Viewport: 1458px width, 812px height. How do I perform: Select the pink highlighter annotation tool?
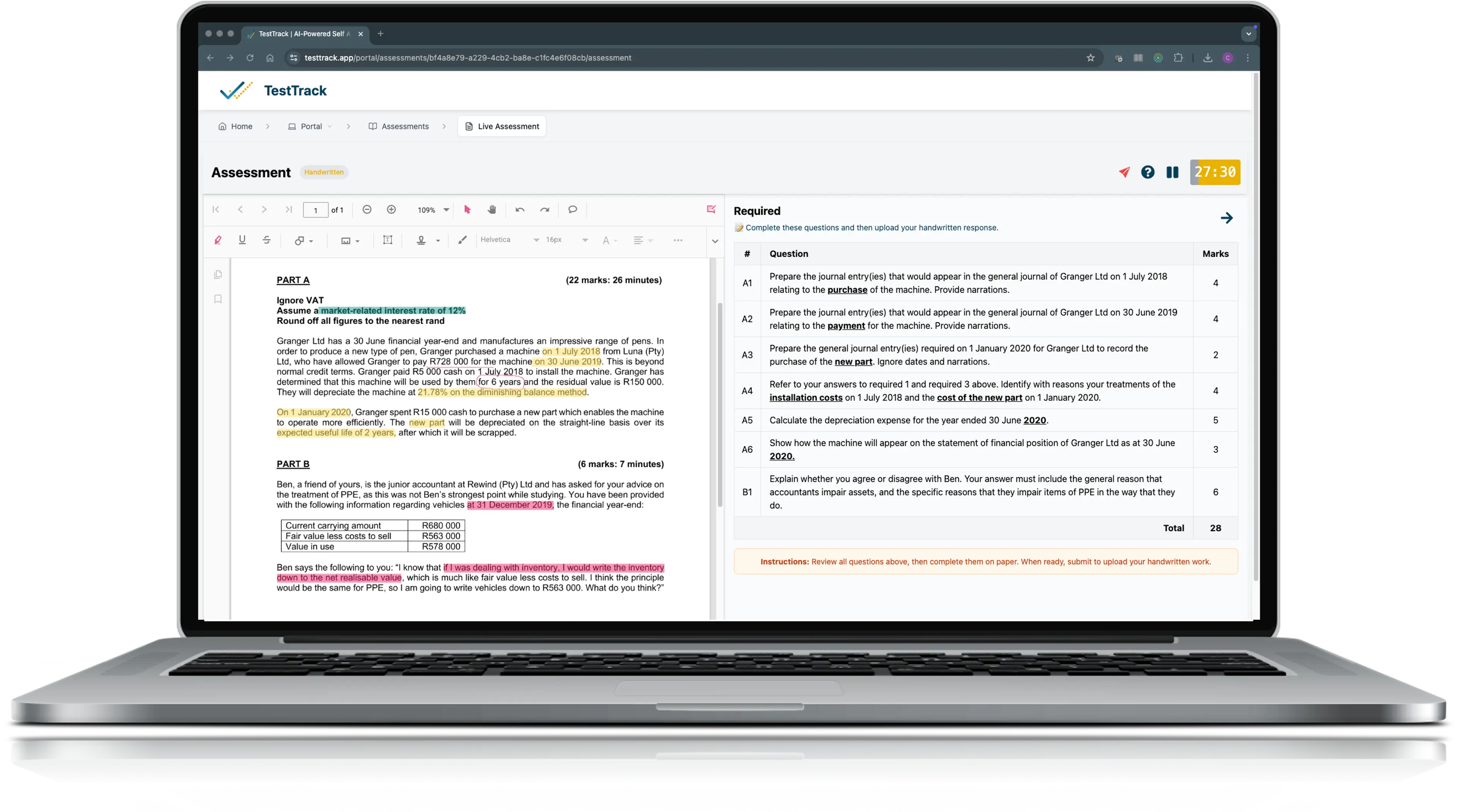[218, 240]
